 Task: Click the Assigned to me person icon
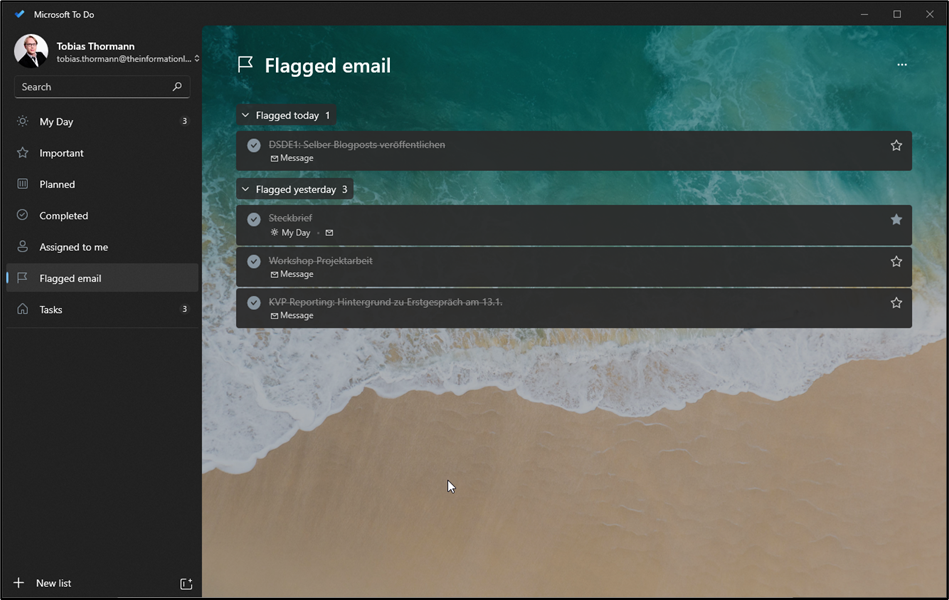coord(22,246)
